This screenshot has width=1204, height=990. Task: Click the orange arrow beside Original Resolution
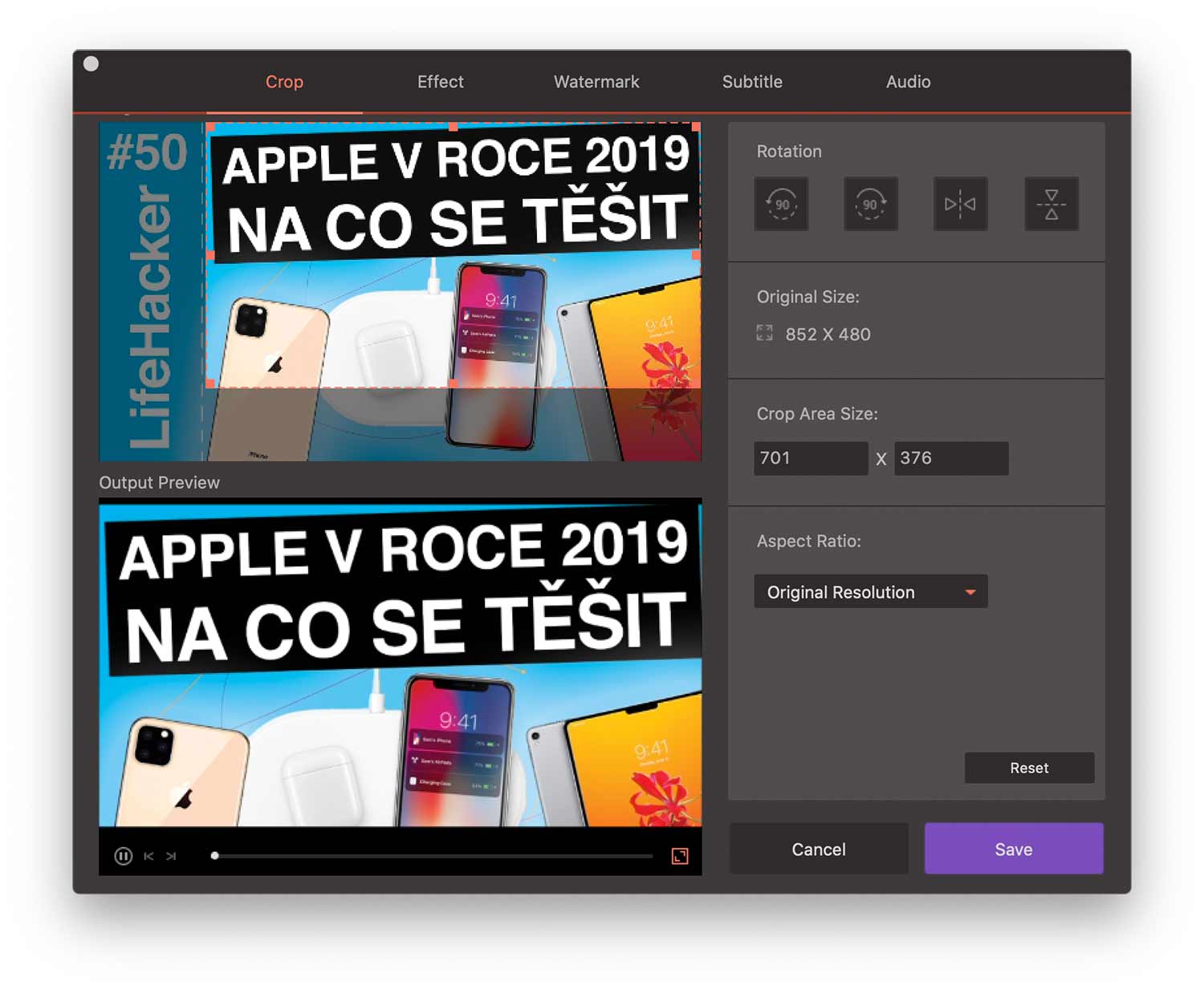(x=970, y=592)
